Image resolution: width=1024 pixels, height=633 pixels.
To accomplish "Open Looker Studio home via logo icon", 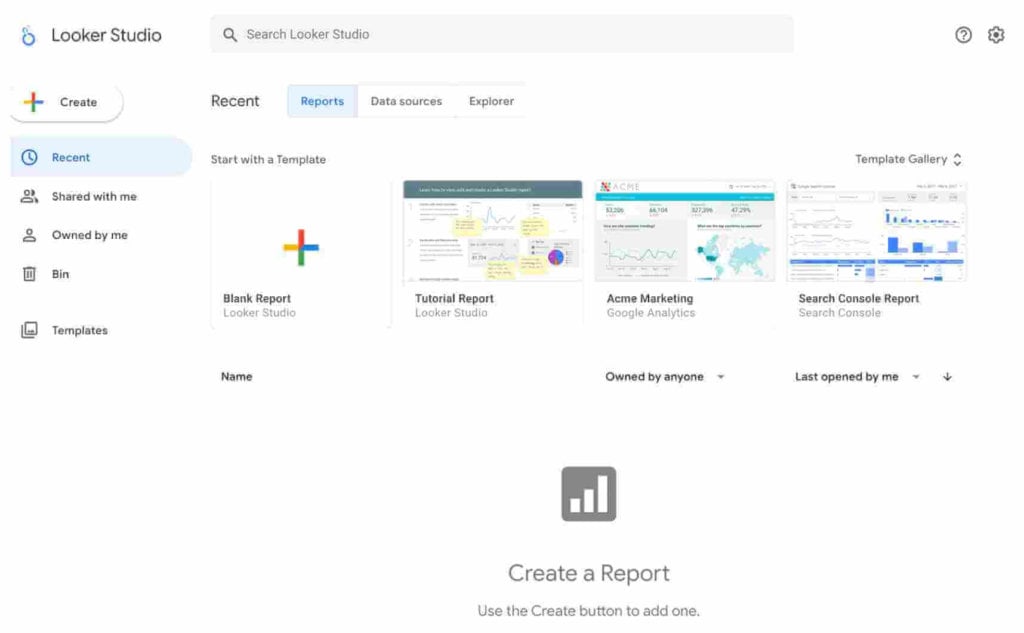I will click(x=26, y=35).
